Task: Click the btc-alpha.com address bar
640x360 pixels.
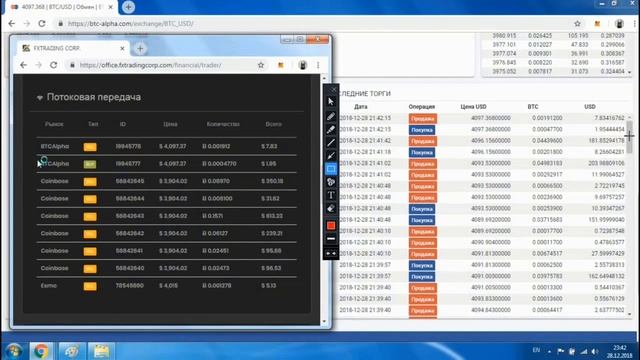Action: tap(314, 24)
